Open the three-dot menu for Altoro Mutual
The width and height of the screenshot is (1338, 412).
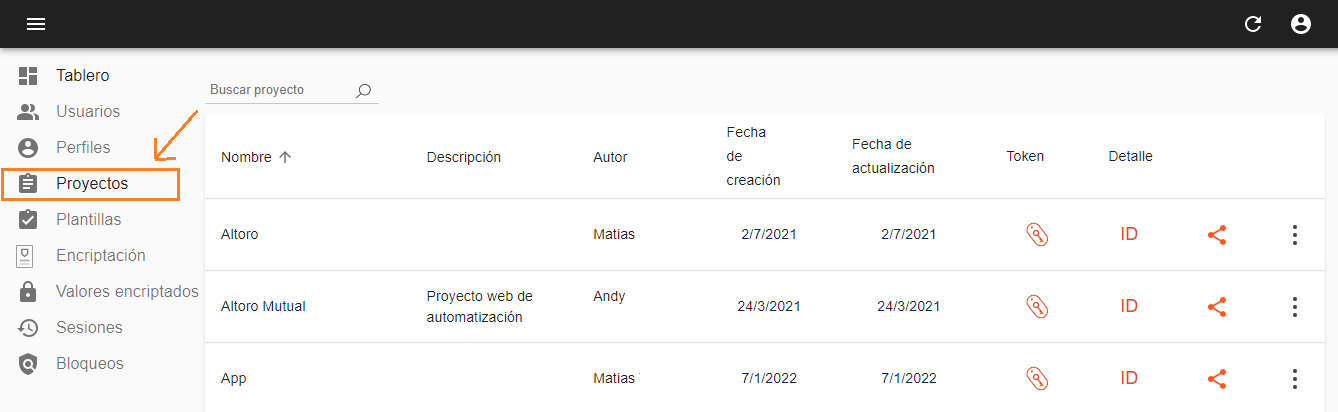(1295, 307)
